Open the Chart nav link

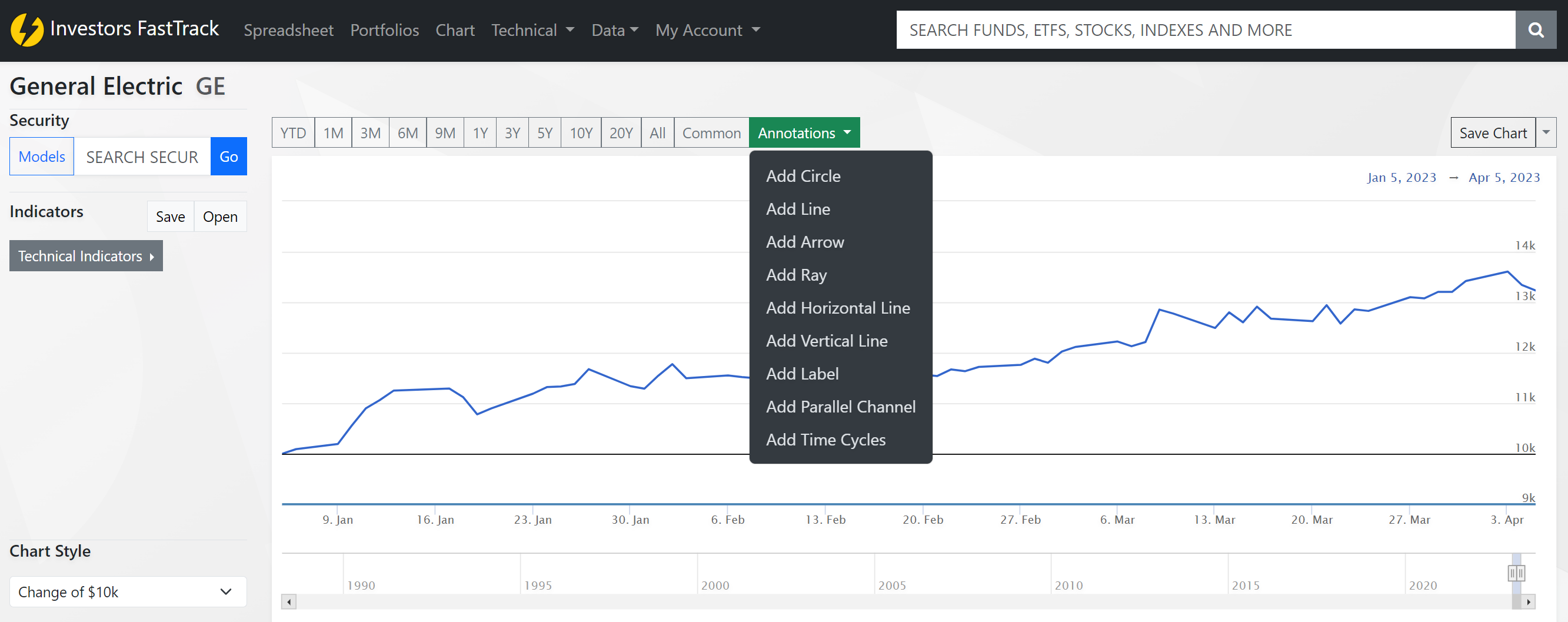tap(455, 30)
